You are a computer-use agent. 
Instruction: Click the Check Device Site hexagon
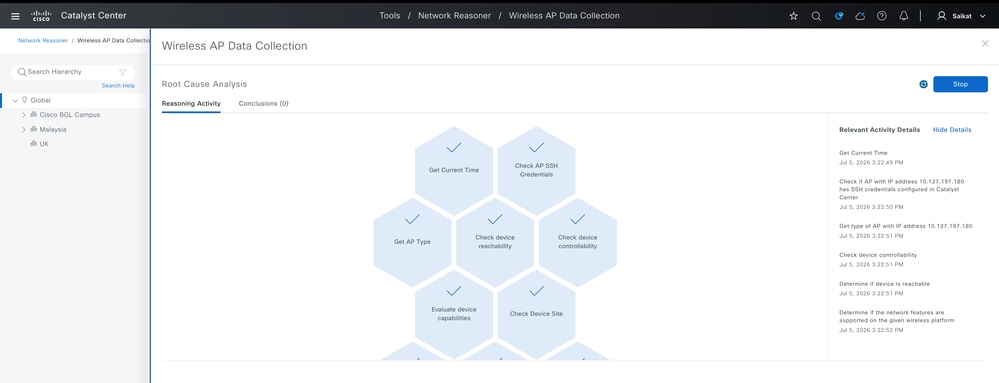(x=536, y=314)
